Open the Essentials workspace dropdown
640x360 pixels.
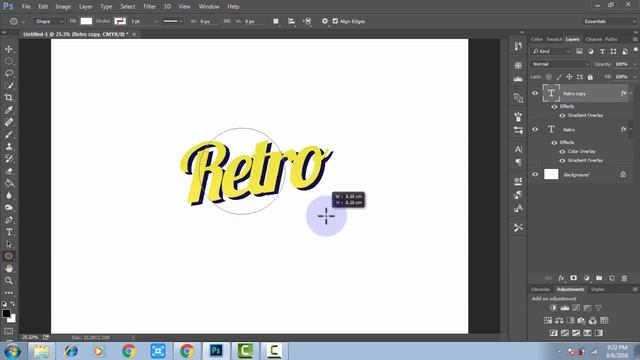[x=609, y=21]
